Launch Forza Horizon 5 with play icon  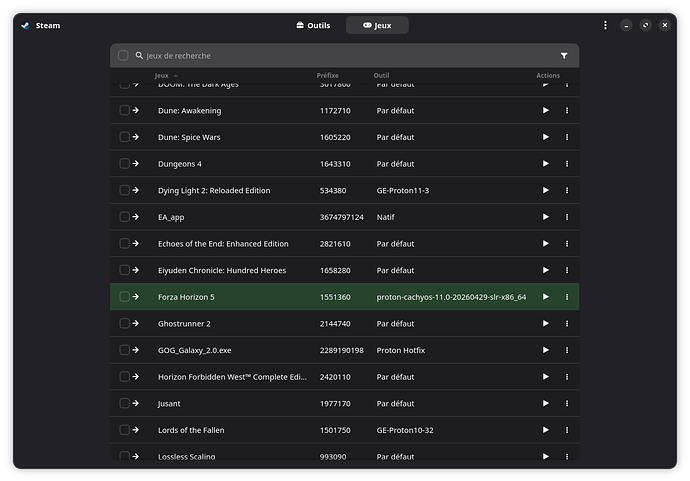point(545,297)
